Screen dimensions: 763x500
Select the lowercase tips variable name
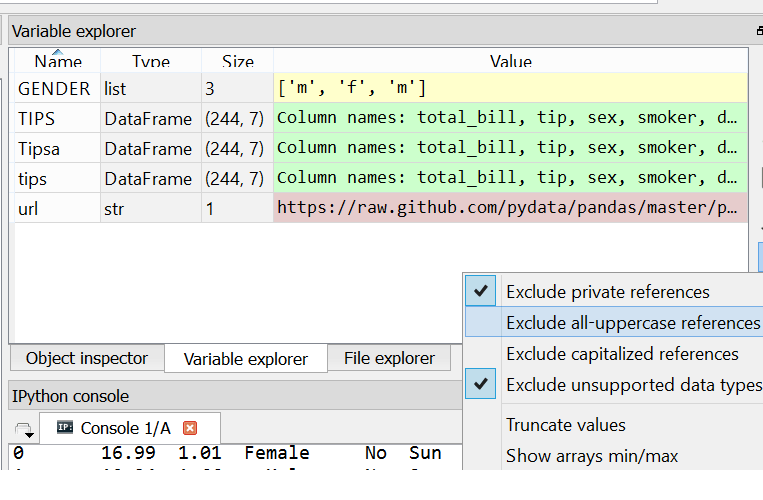point(57,179)
